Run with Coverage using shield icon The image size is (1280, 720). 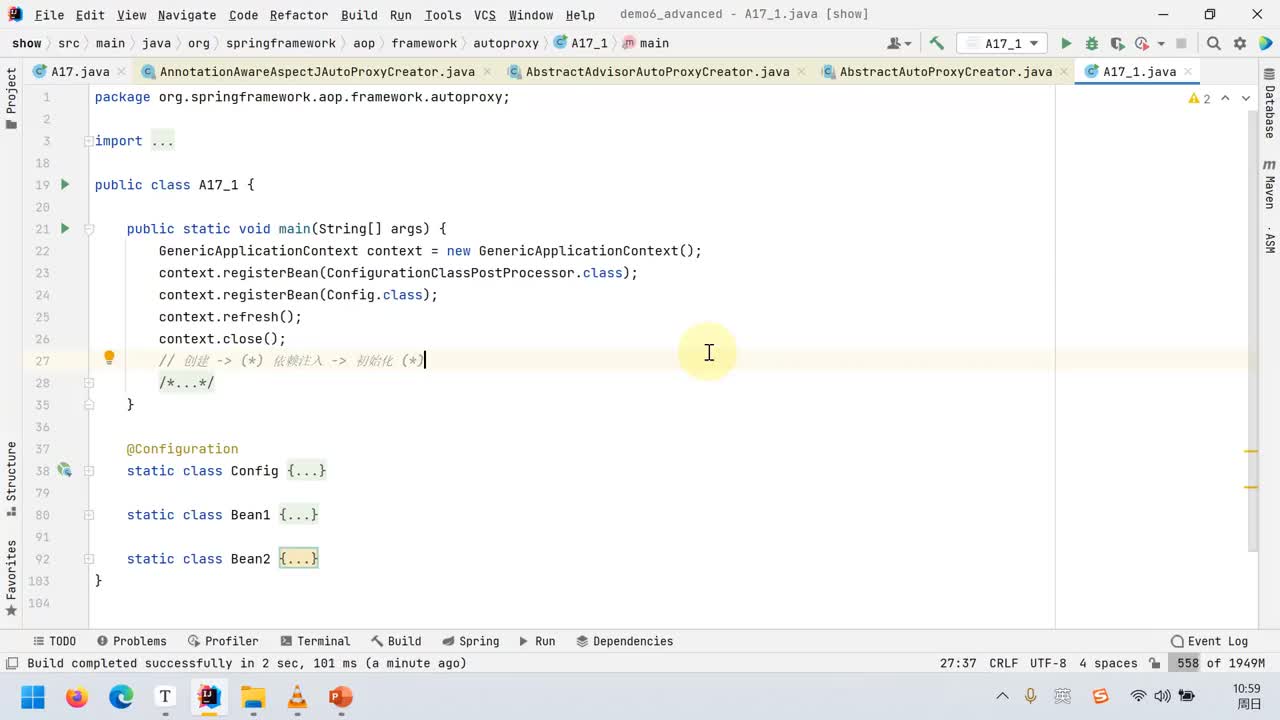pyautogui.click(x=1117, y=44)
